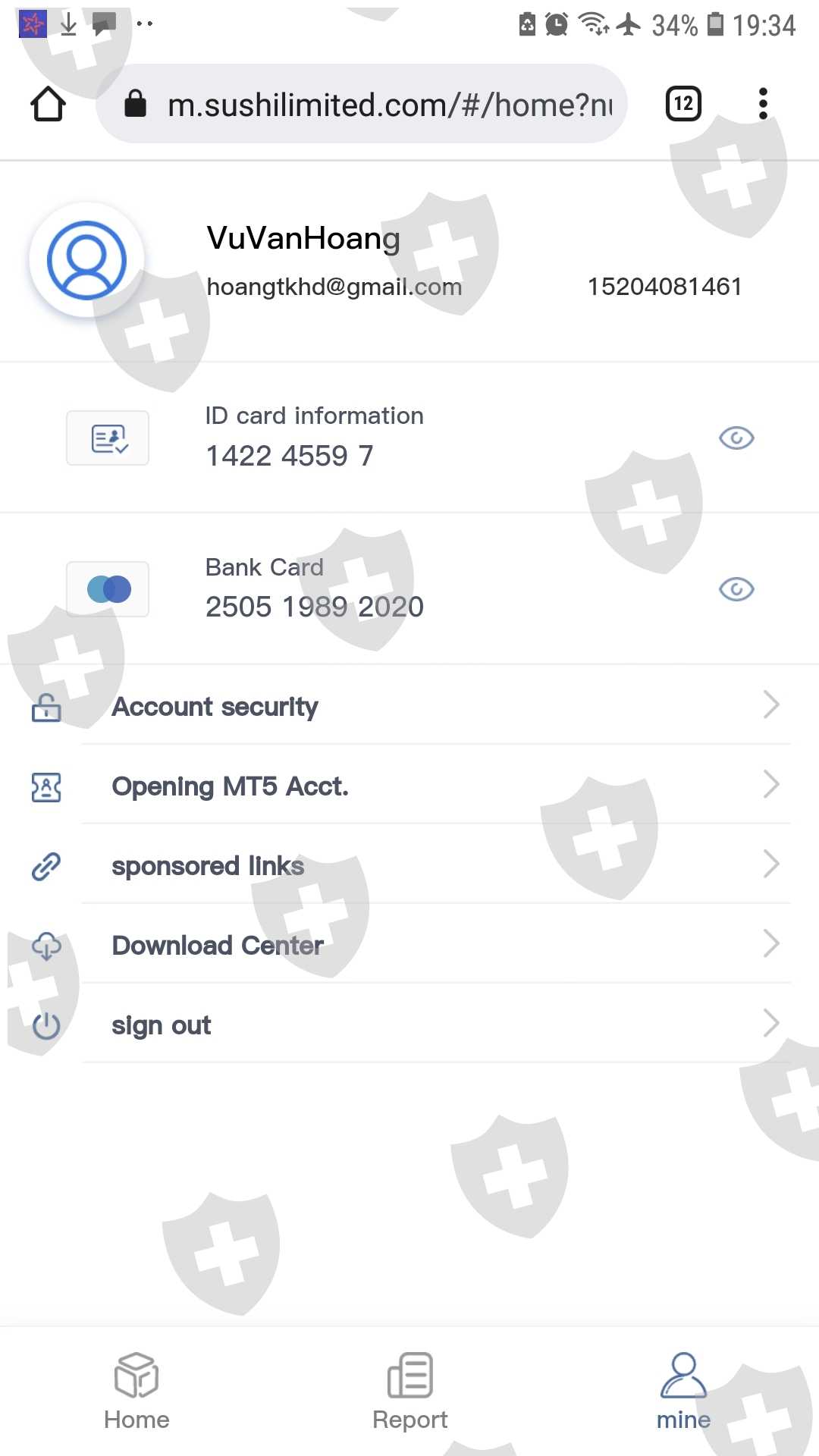This screenshot has width=819, height=1456.
Task: Open the browser three-dot menu
Action: point(763,104)
